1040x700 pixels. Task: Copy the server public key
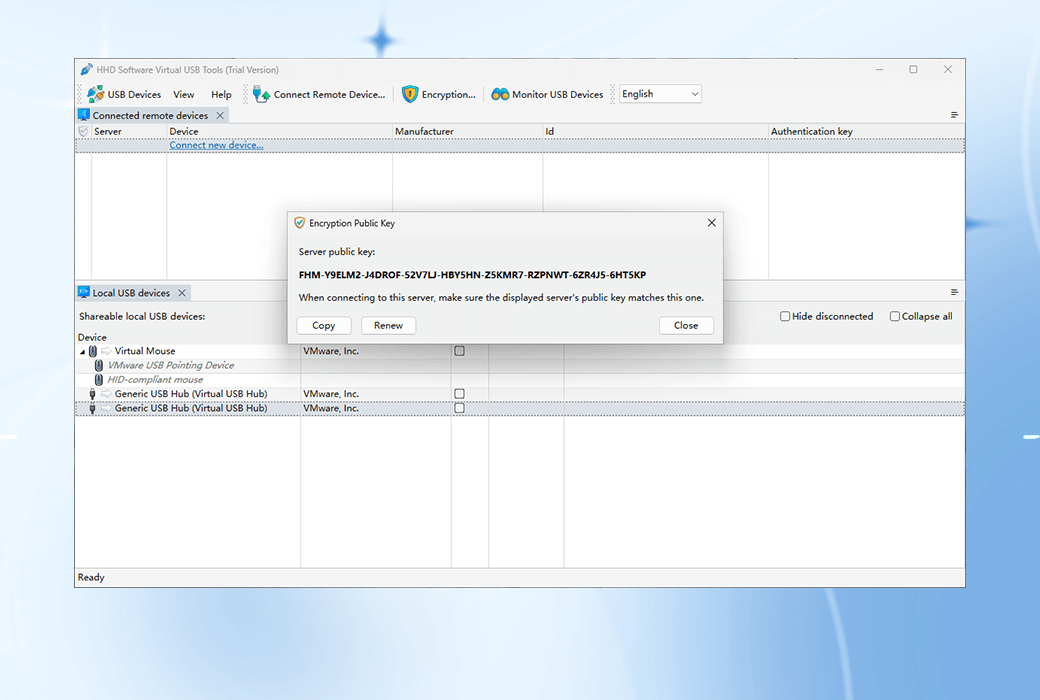click(323, 325)
